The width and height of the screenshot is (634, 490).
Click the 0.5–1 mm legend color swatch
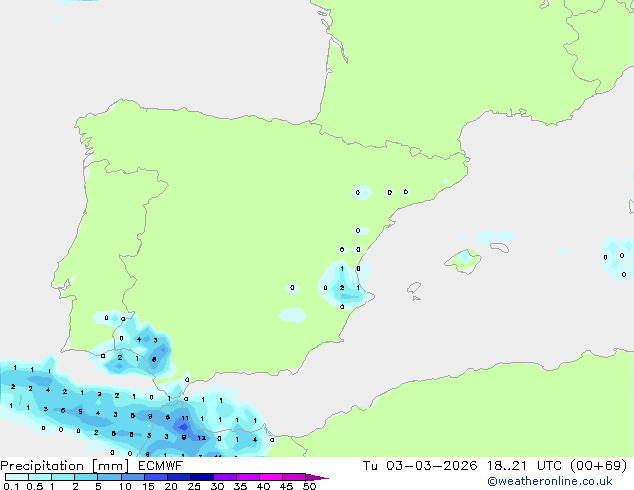tap(40, 477)
